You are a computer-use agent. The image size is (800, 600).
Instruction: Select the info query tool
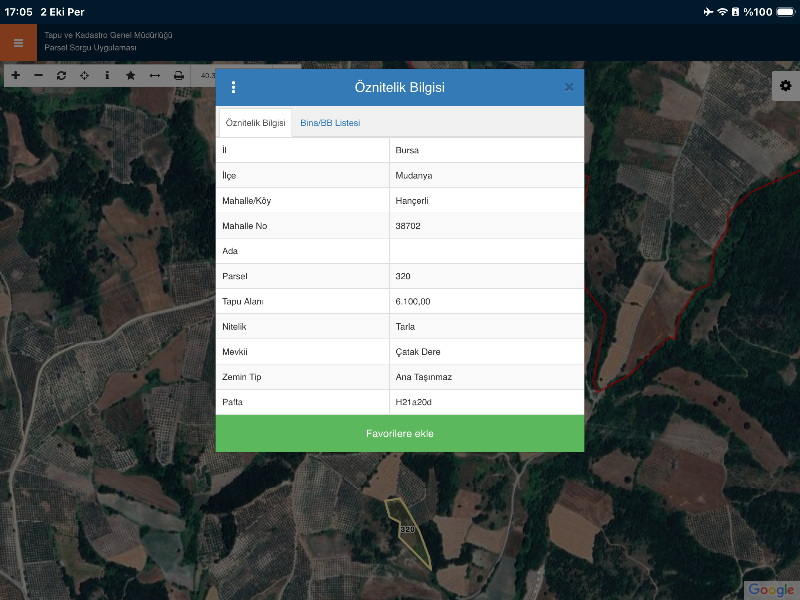click(x=107, y=75)
